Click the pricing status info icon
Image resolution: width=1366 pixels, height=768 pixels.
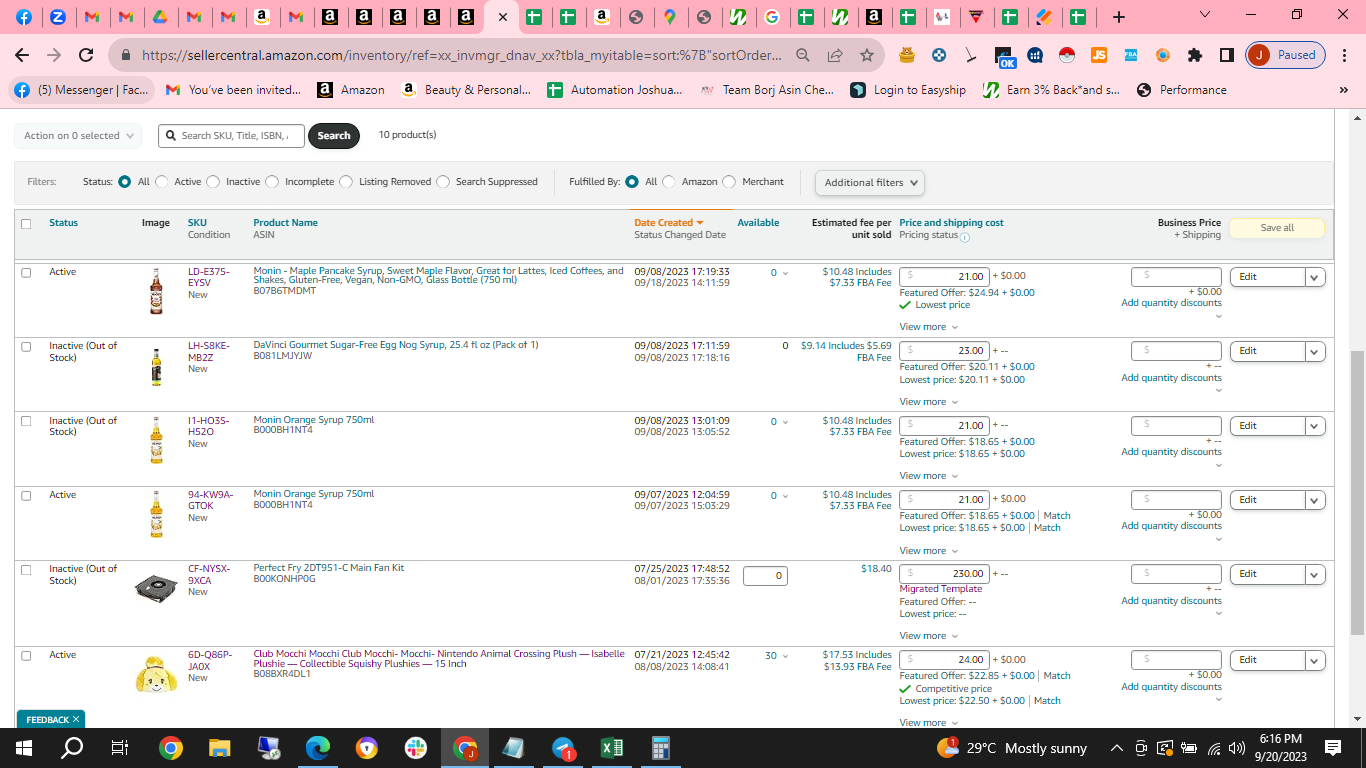pos(965,237)
